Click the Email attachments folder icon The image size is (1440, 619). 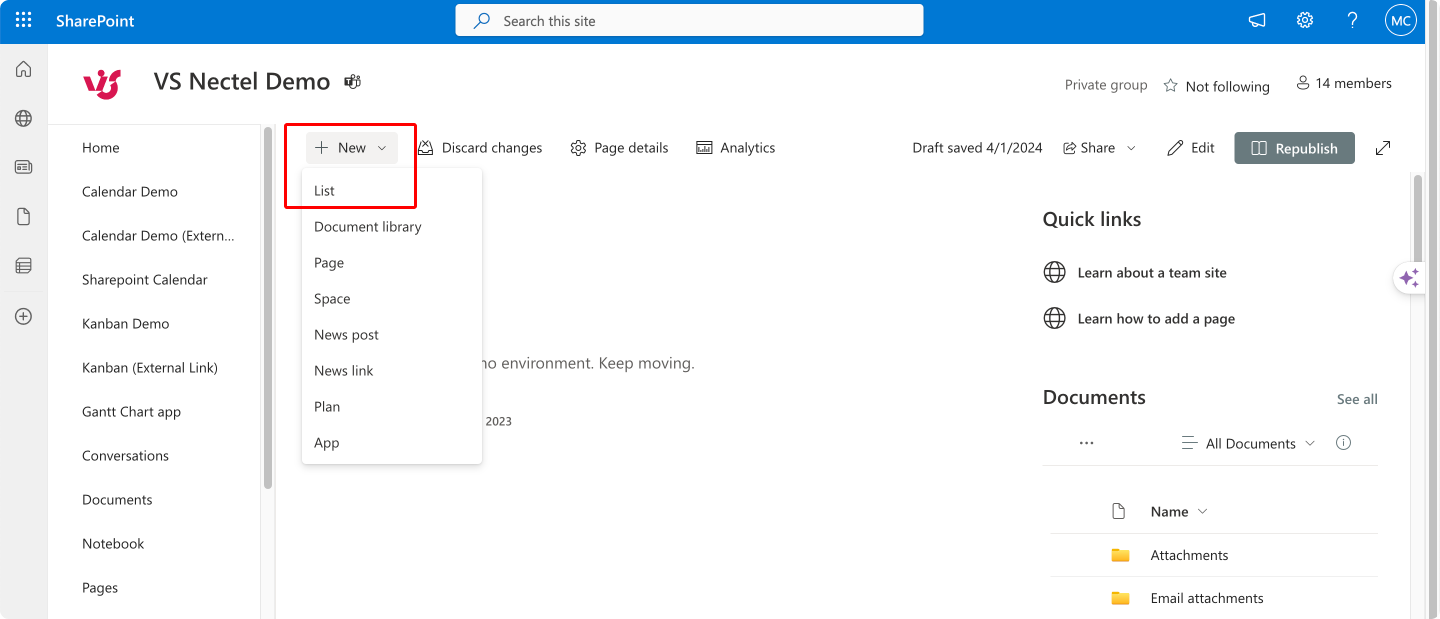[1120, 598]
